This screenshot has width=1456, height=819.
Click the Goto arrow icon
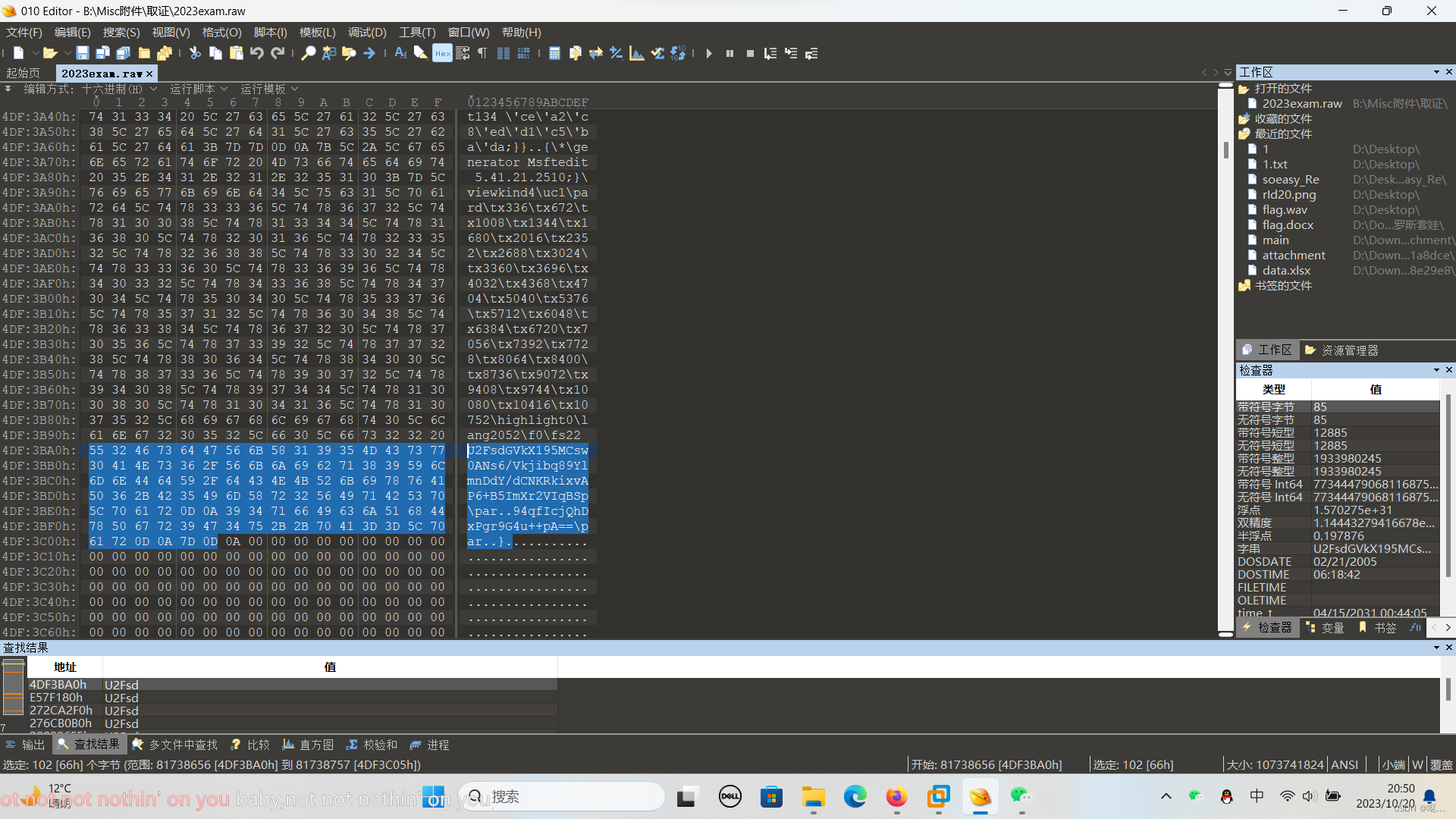[x=369, y=53]
